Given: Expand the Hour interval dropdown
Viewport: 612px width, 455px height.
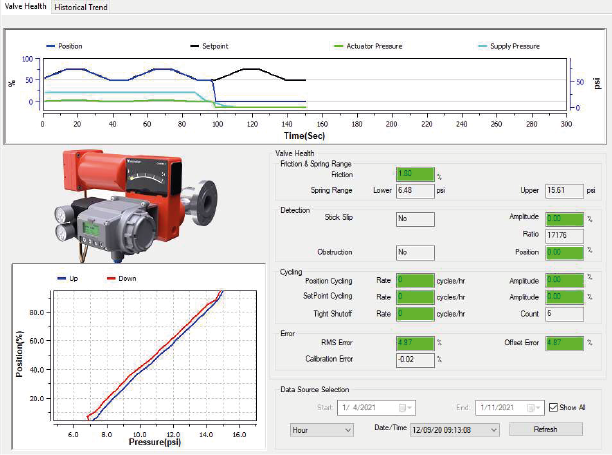Looking at the screenshot, I should click(x=349, y=429).
